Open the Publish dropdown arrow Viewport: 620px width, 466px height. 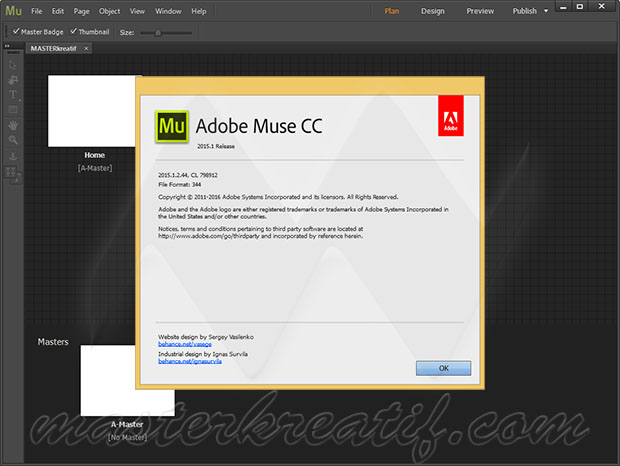(x=546, y=11)
